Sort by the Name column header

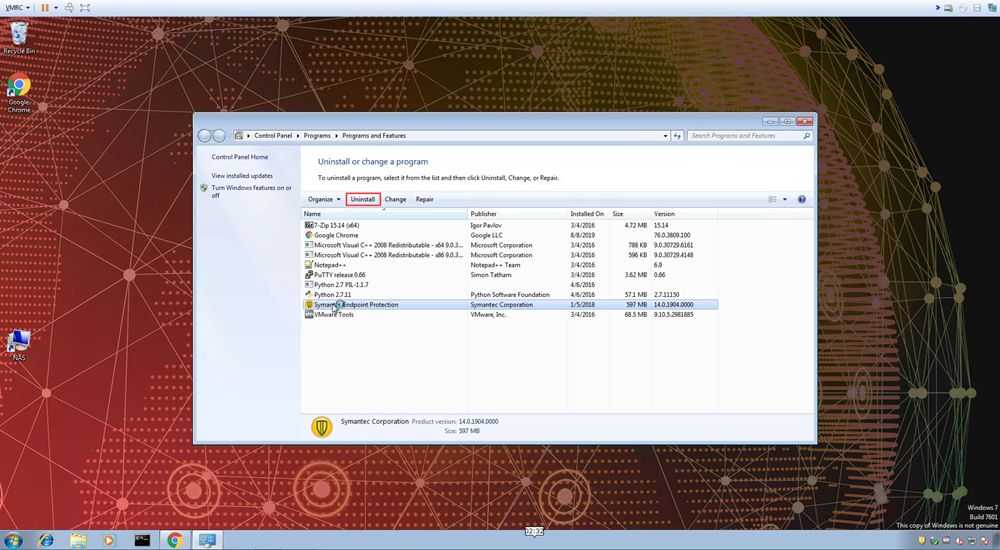pos(385,214)
